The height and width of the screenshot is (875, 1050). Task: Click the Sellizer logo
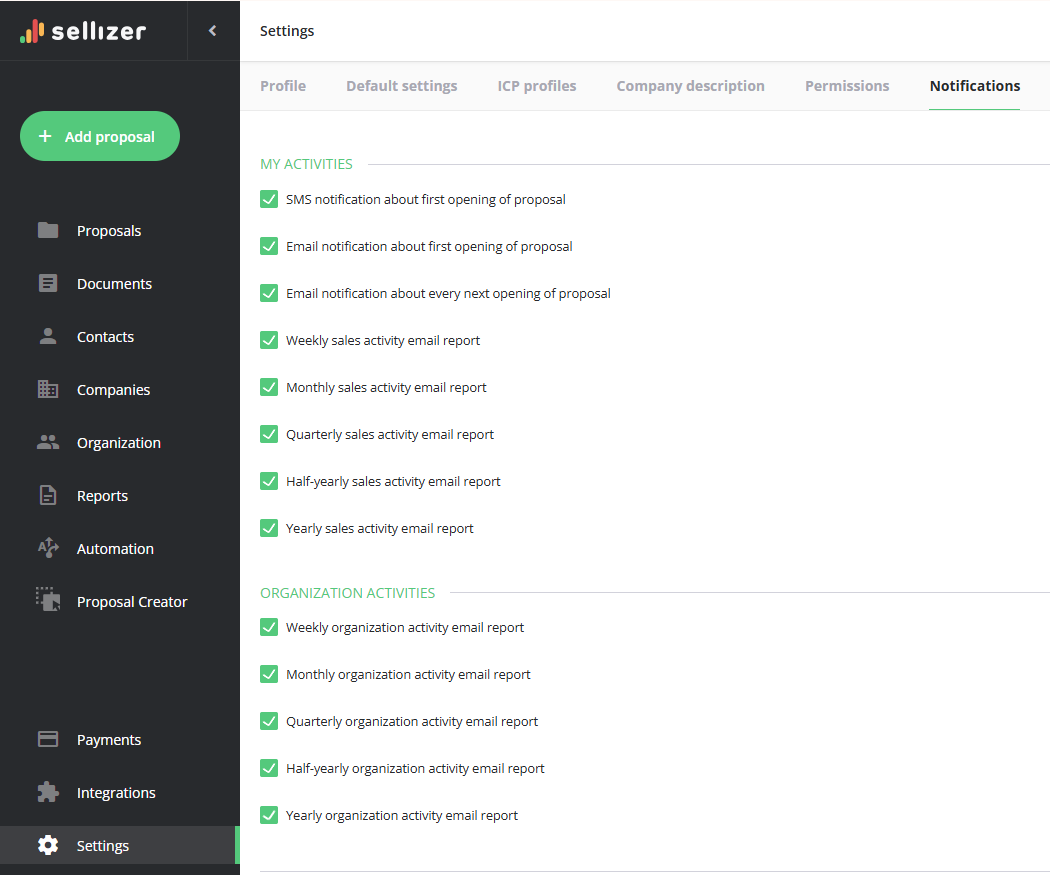pyautogui.click(x=83, y=31)
